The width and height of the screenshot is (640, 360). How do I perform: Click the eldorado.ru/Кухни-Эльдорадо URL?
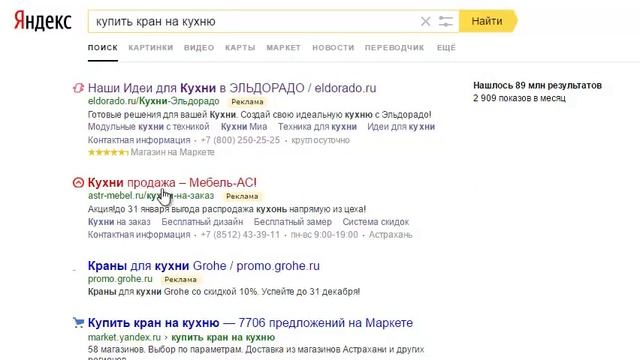click(153, 101)
